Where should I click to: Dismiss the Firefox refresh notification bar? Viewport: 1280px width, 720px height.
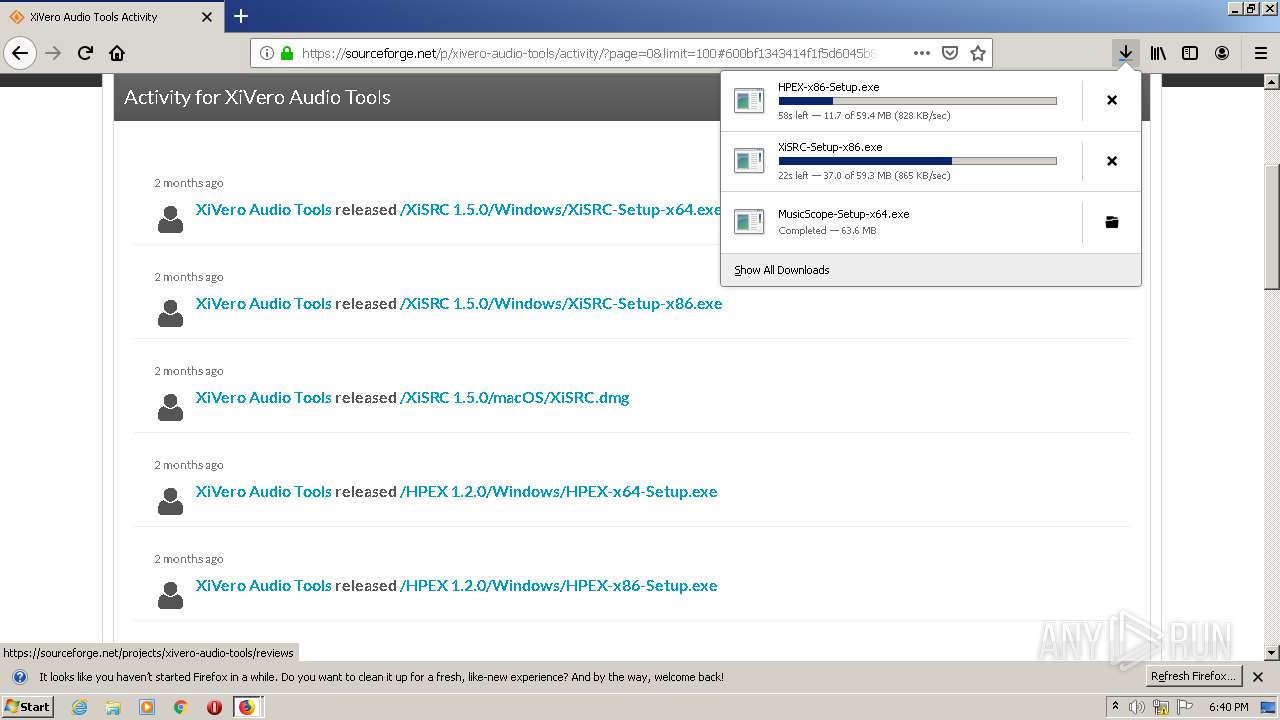coord(1258,677)
